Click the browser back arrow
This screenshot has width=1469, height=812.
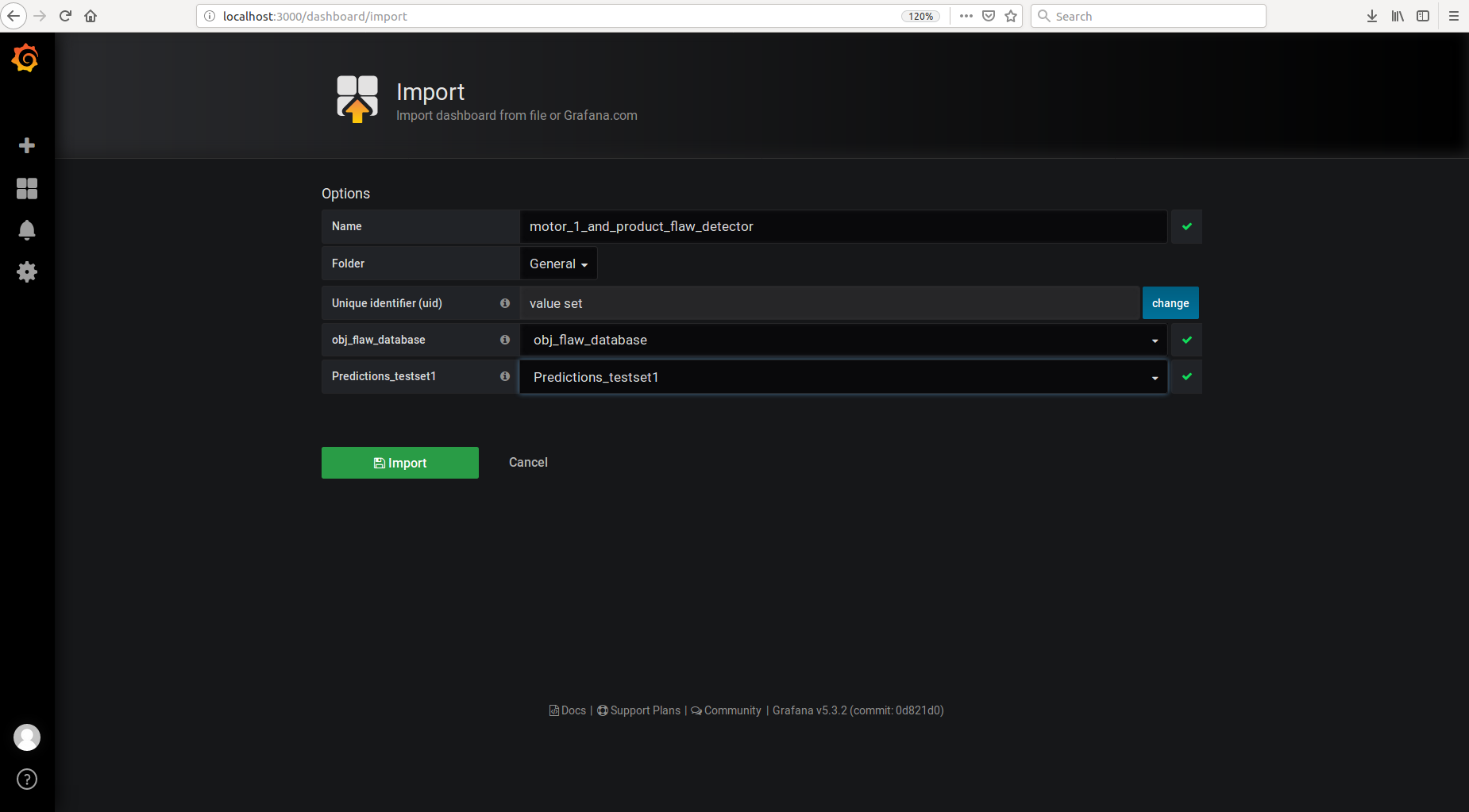(x=13, y=16)
